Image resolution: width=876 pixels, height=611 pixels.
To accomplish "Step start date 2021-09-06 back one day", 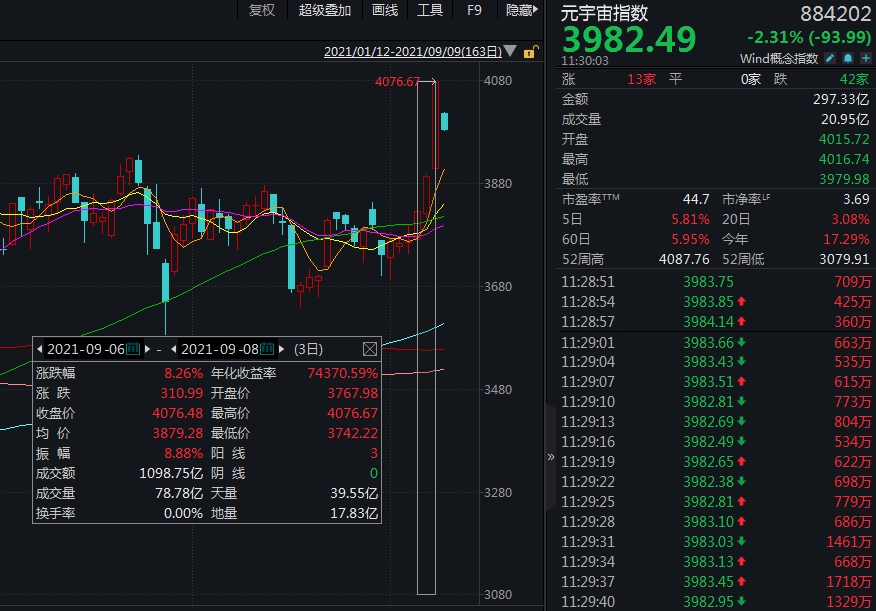I will coord(40,349).
